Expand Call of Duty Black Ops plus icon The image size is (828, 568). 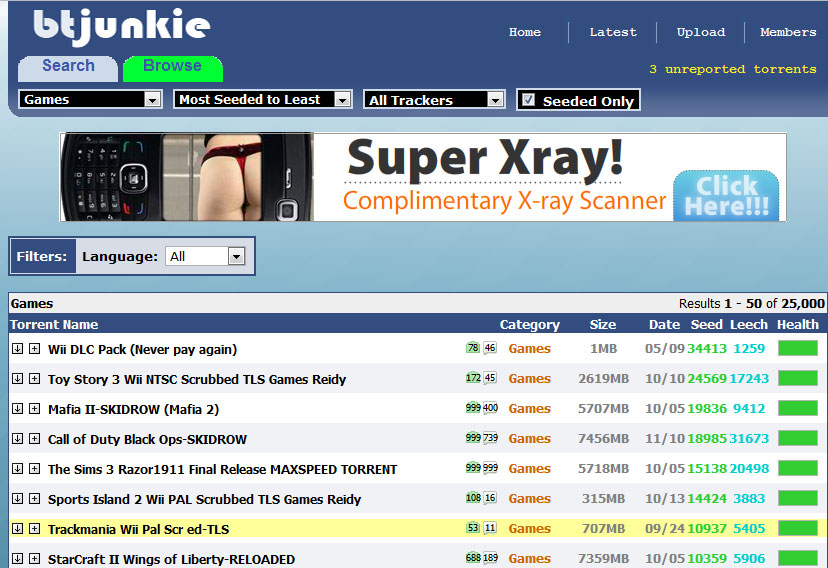(x=34, y=439)
